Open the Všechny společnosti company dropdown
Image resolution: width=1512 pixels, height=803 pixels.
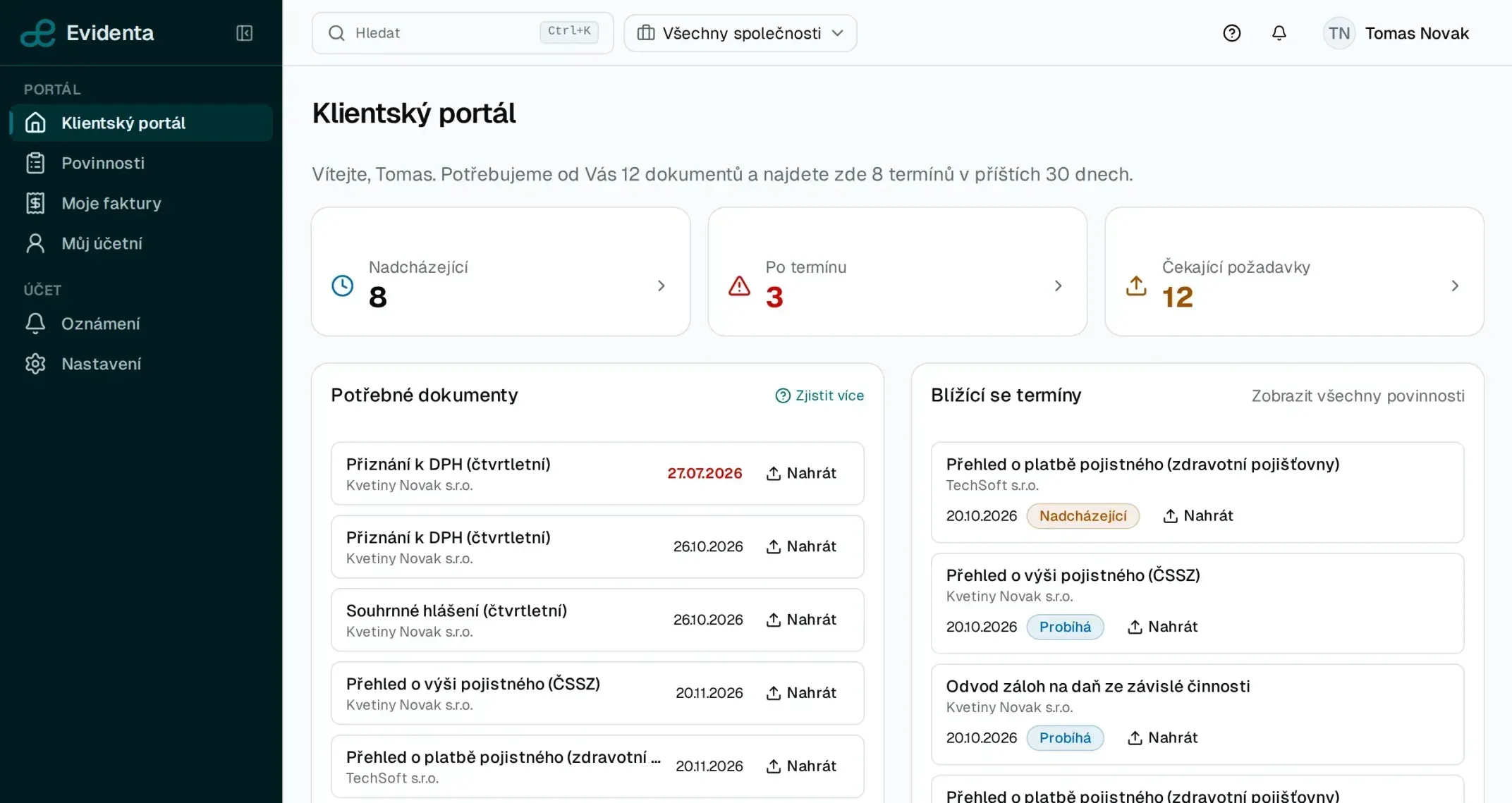point(740,33)
